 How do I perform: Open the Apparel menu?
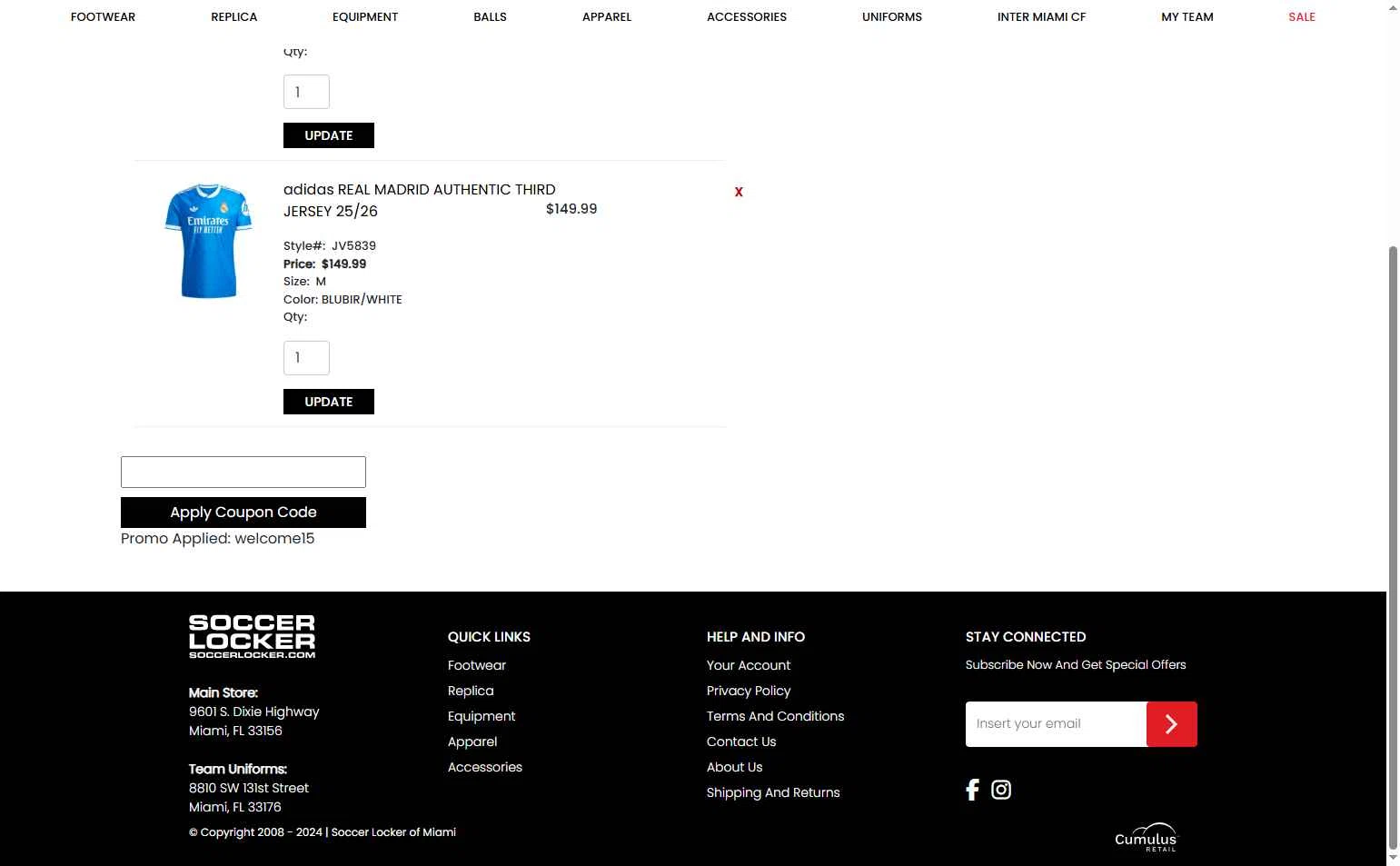[607, 16]
